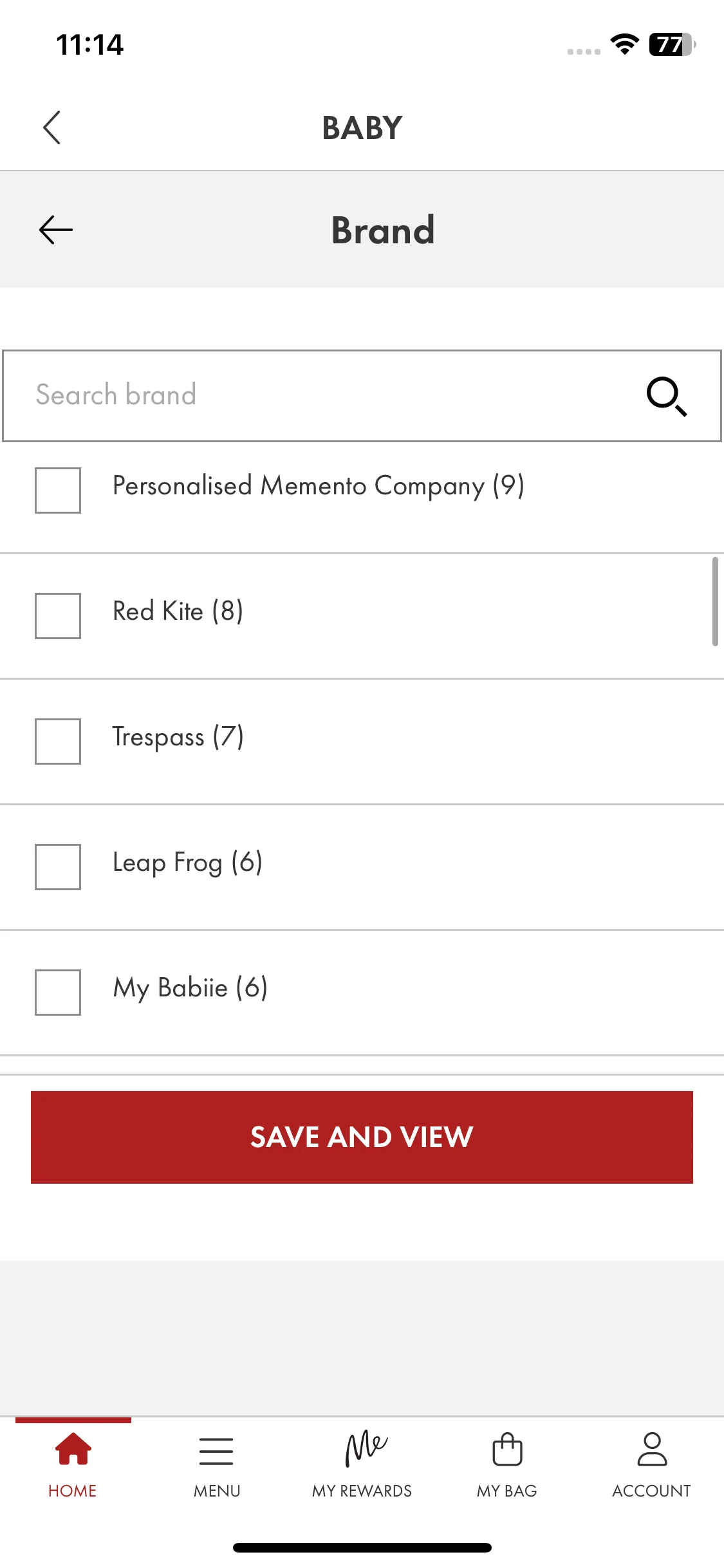The width and height of the screenshot is (724, 1568).
Task: Tap the back chevron beside BABY title
Action: point(51,127)
